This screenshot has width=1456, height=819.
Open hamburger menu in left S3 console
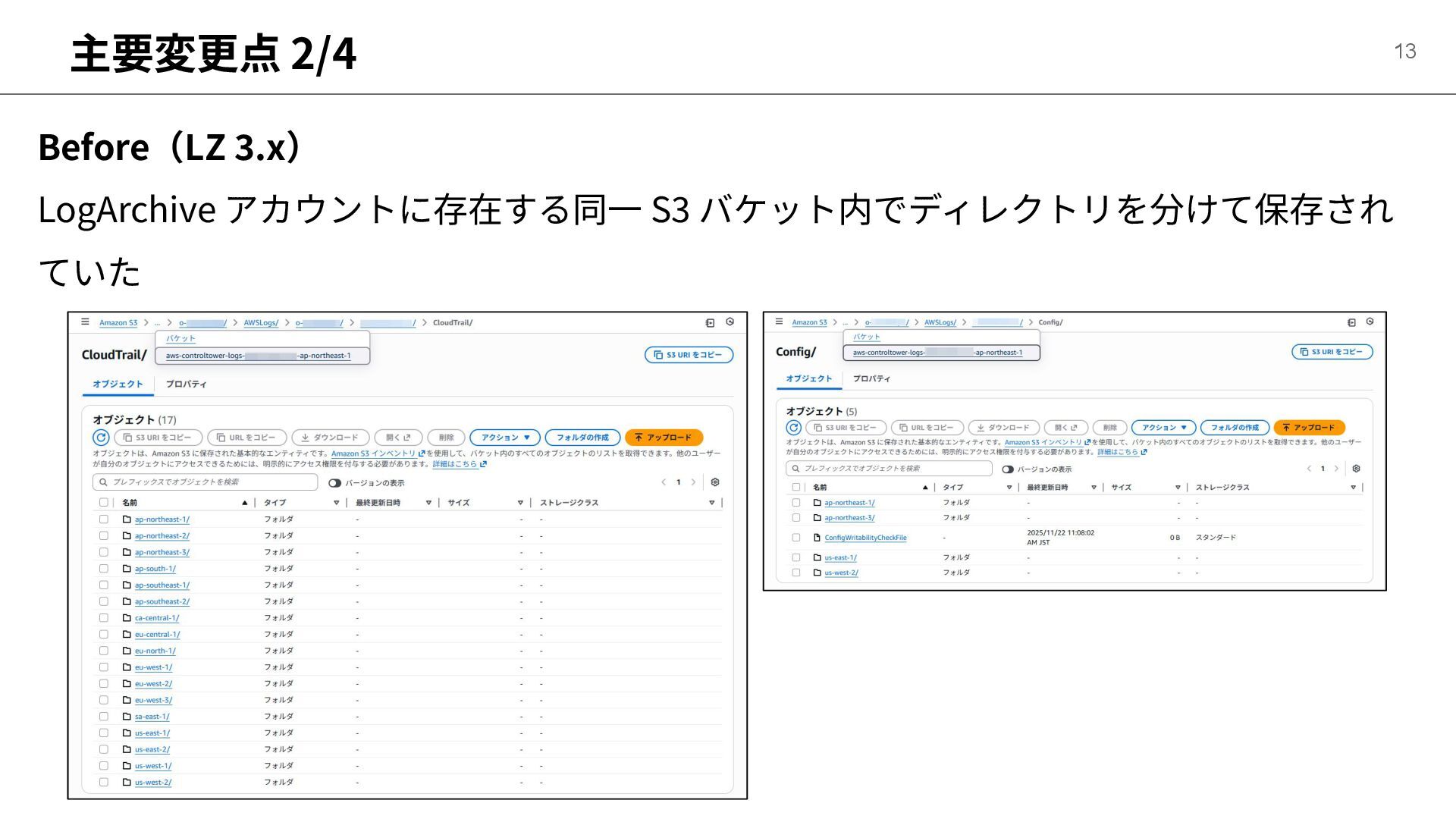(x=86, y=322)
